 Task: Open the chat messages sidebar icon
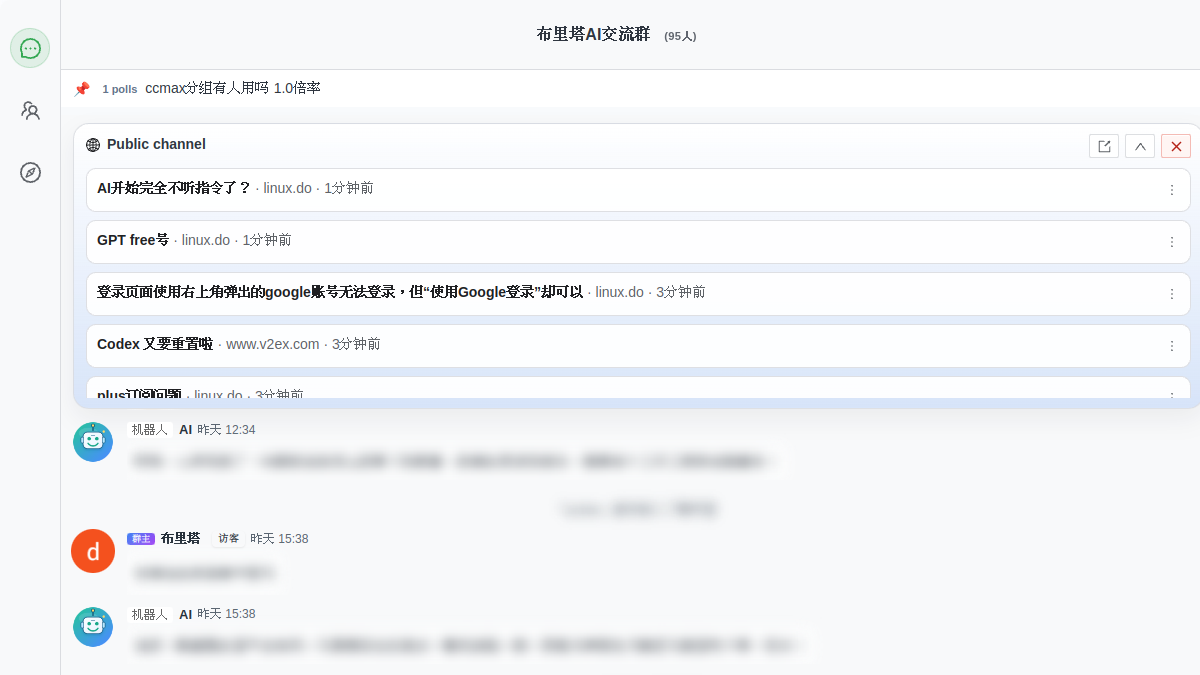[30, 48]
